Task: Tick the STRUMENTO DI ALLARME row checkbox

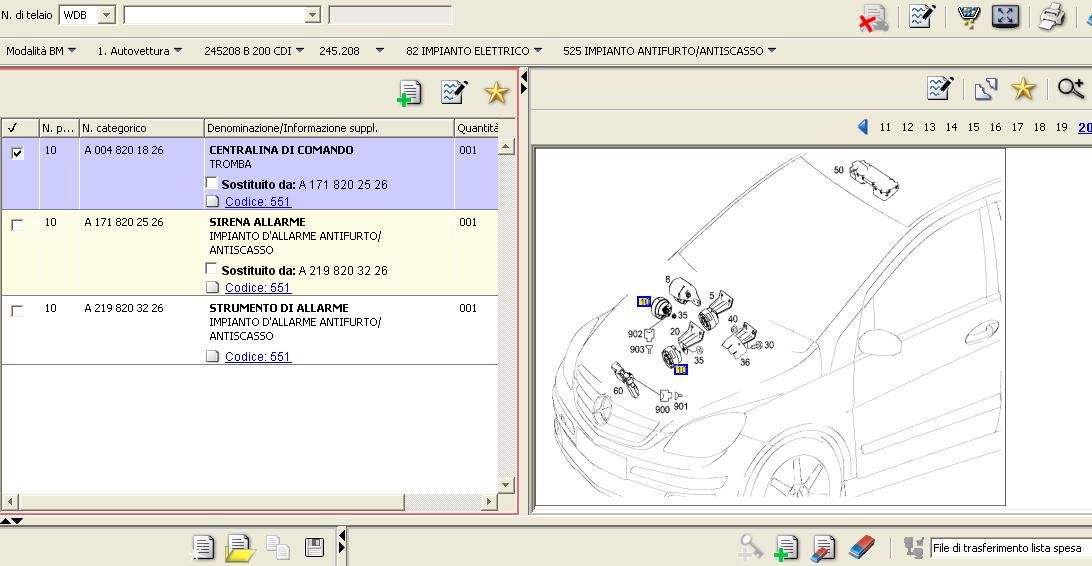Action: pos(17,311)
